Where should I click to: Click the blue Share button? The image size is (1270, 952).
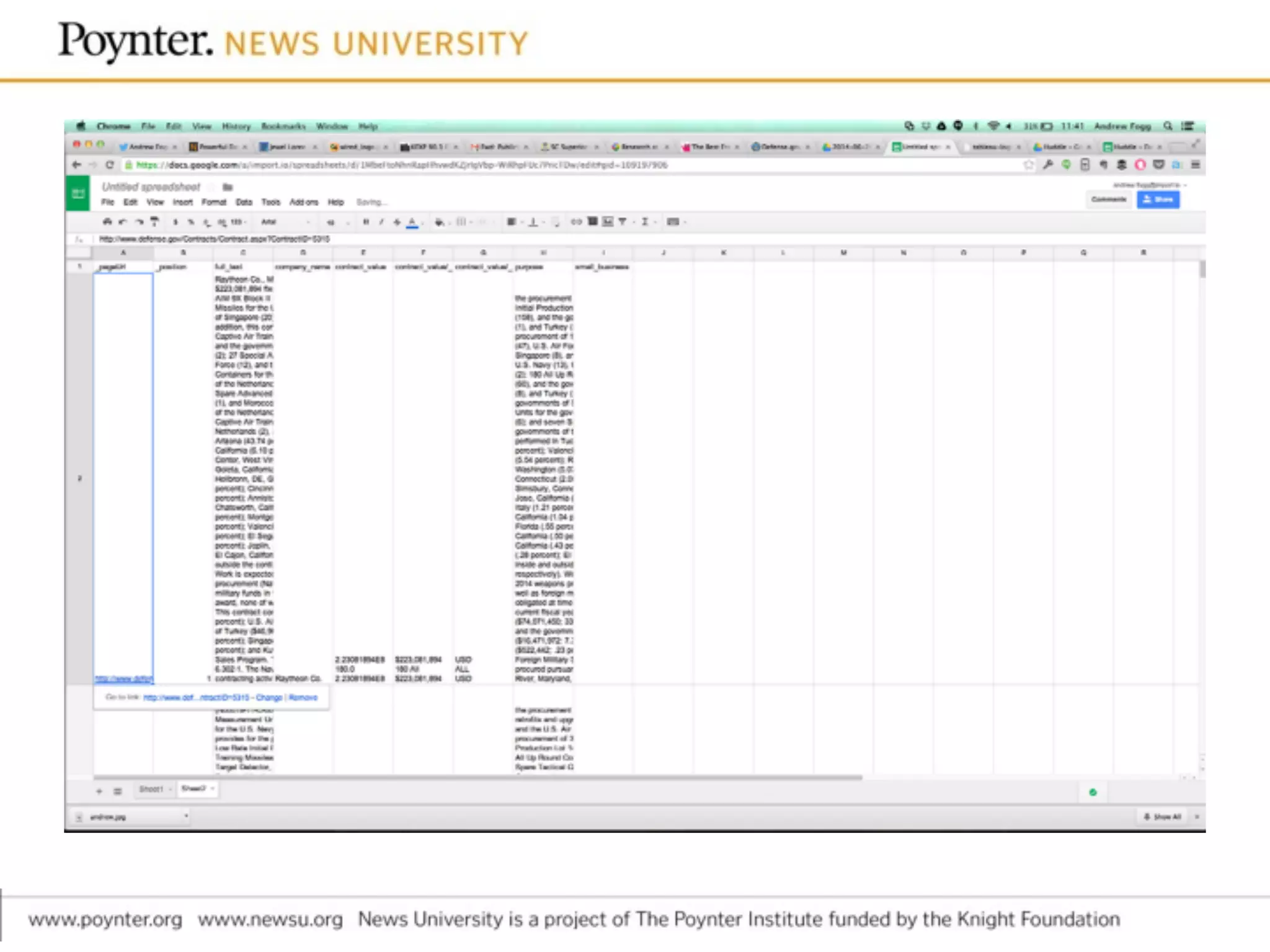[x=1158, y=200]
